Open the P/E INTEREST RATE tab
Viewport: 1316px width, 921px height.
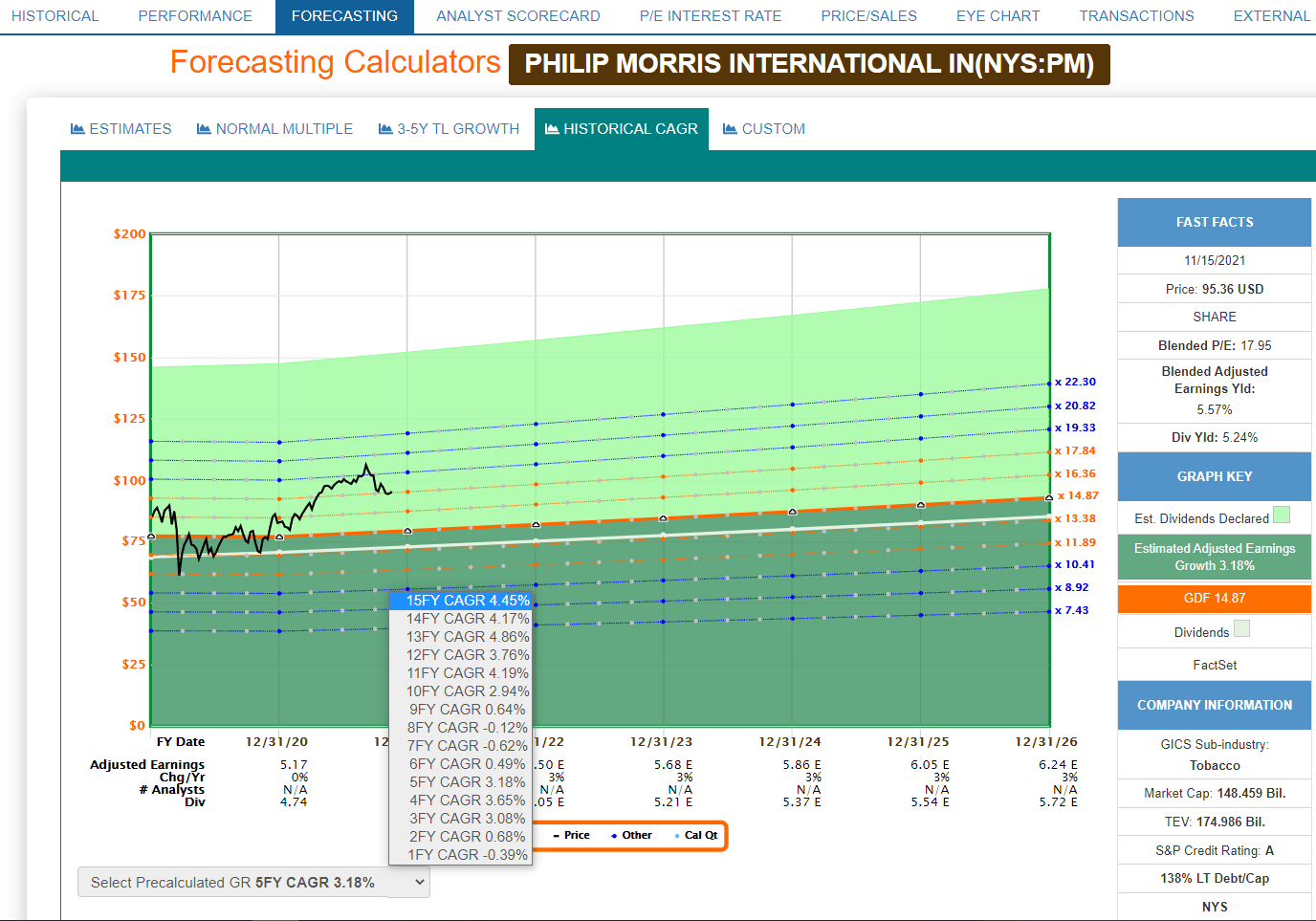point(710,16)
